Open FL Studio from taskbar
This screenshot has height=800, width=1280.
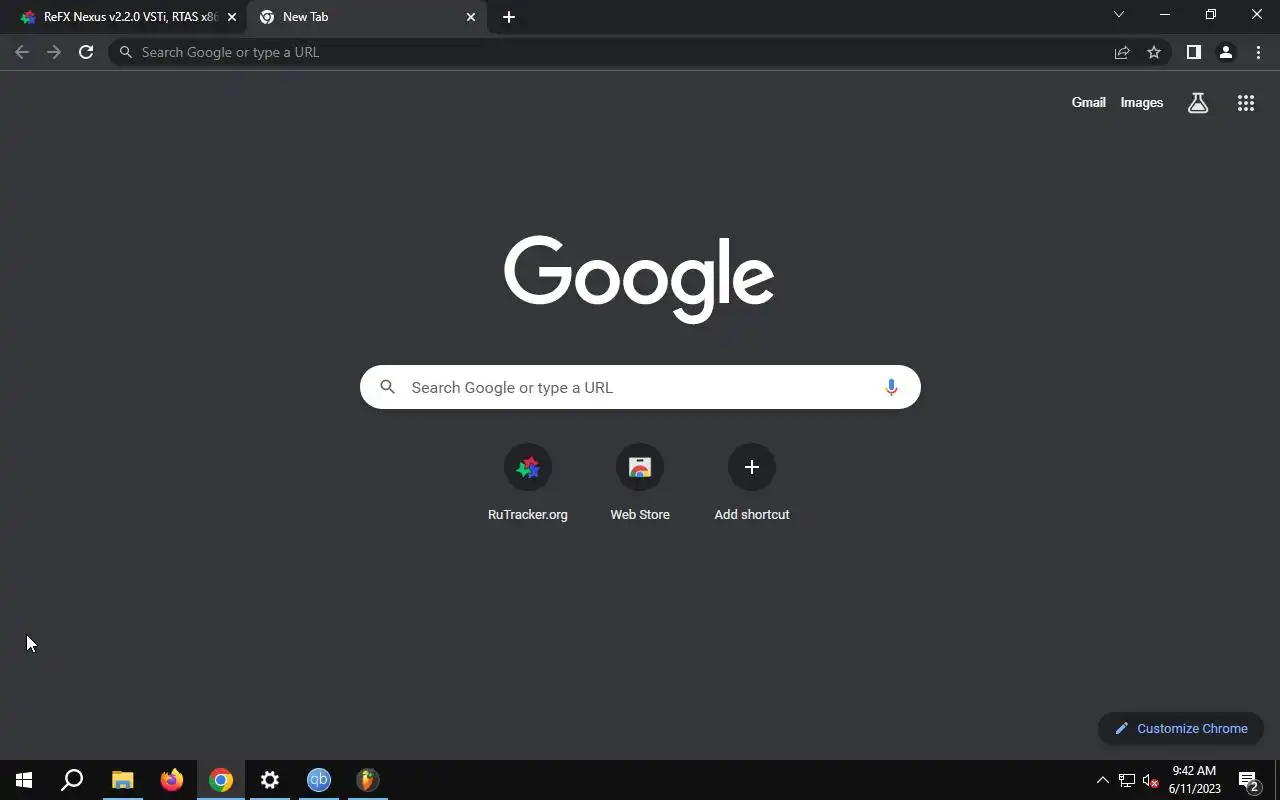pos(368,780)
